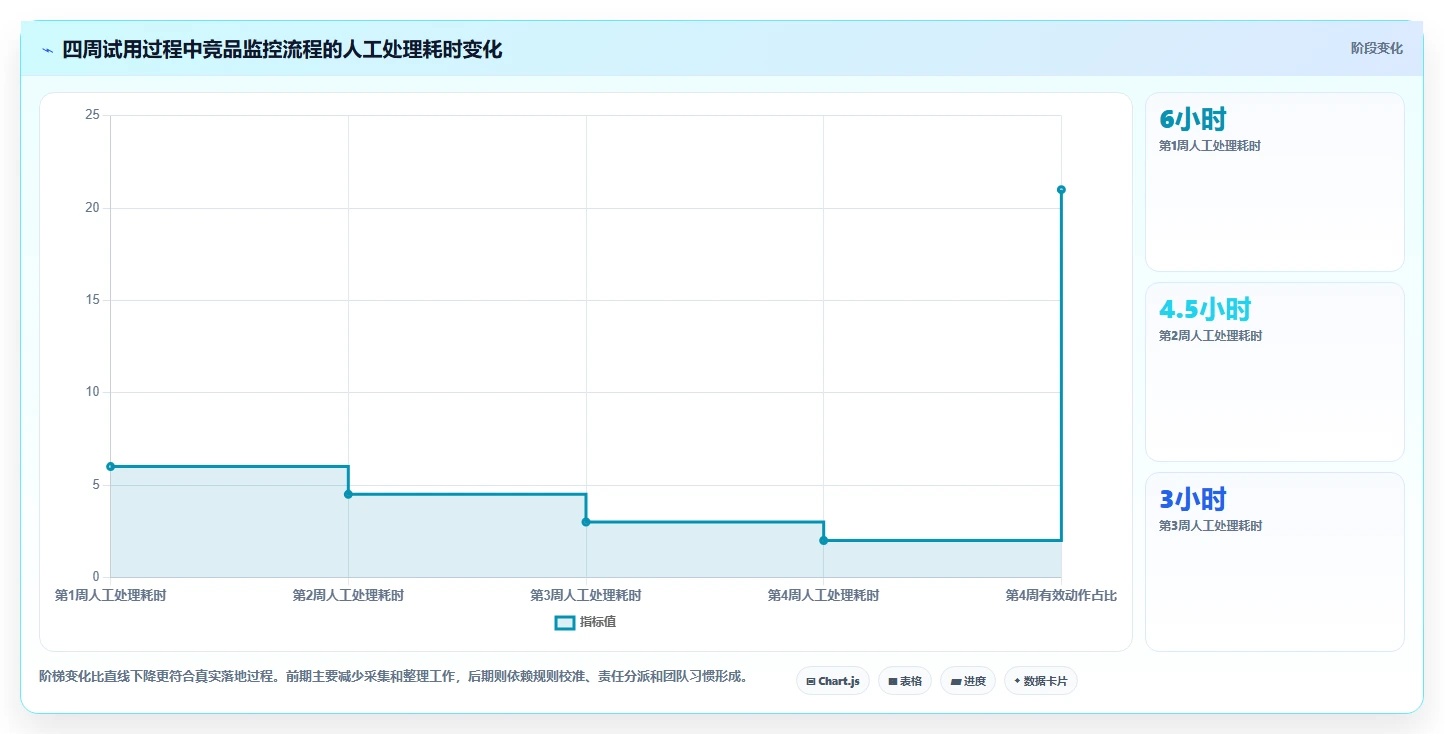The image size is (1444, 734).
Task: Click x-axis label 第3周人工处理耗时
Action: click(586, 595)
